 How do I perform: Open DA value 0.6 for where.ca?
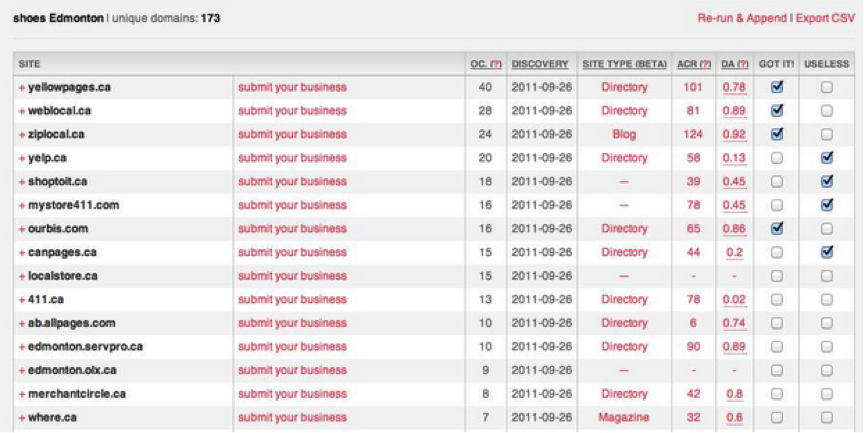(735, 418)
